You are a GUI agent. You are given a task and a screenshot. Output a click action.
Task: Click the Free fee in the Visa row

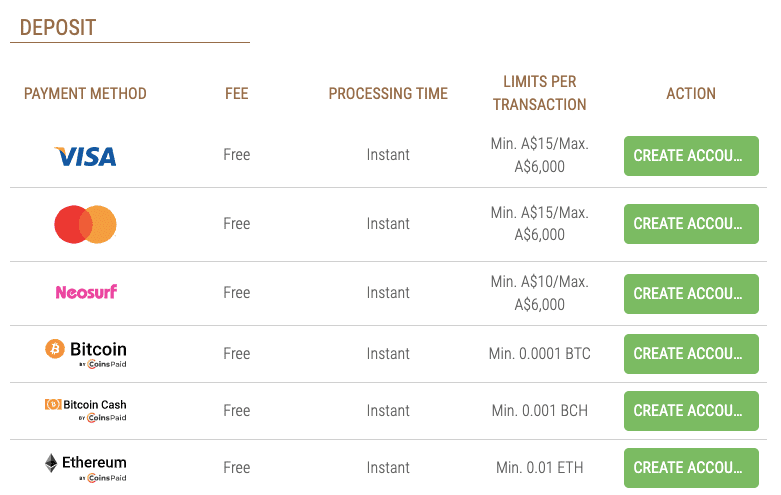pos(237,155)
